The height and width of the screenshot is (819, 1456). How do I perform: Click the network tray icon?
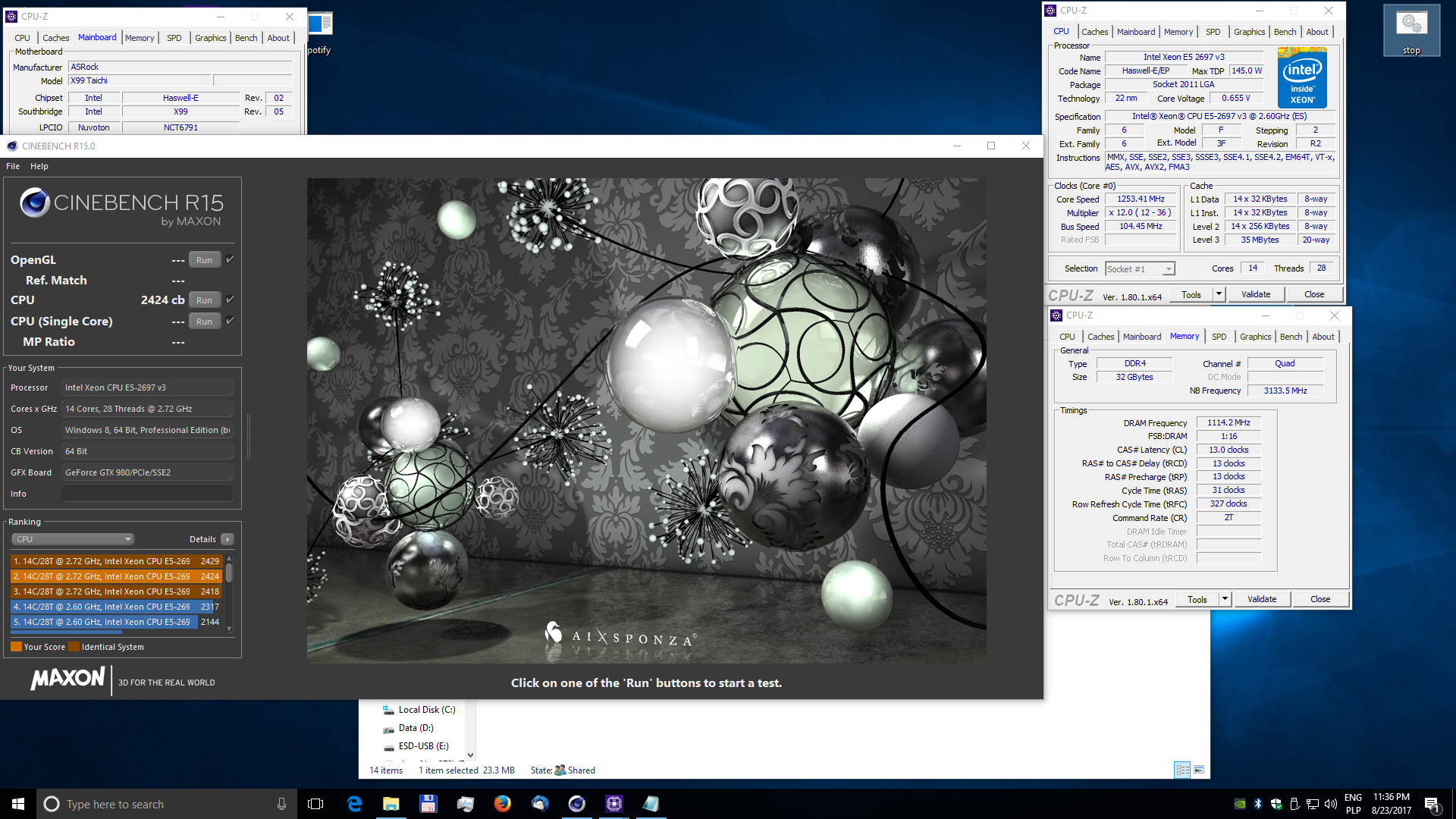(1313, 804)
